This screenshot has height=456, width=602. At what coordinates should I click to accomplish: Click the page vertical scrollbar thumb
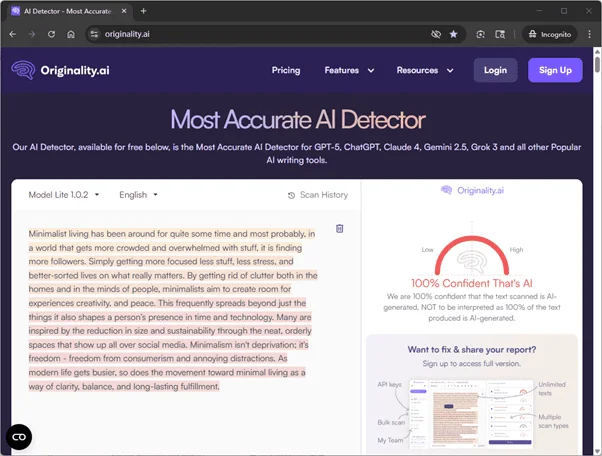pos(597,64)
